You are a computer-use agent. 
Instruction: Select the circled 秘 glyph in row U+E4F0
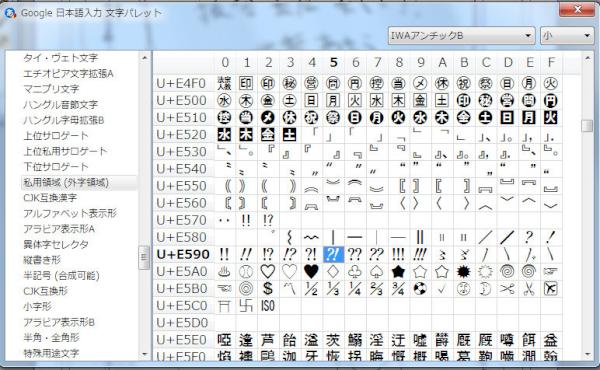pyautogui.click(x=290, y=83)
